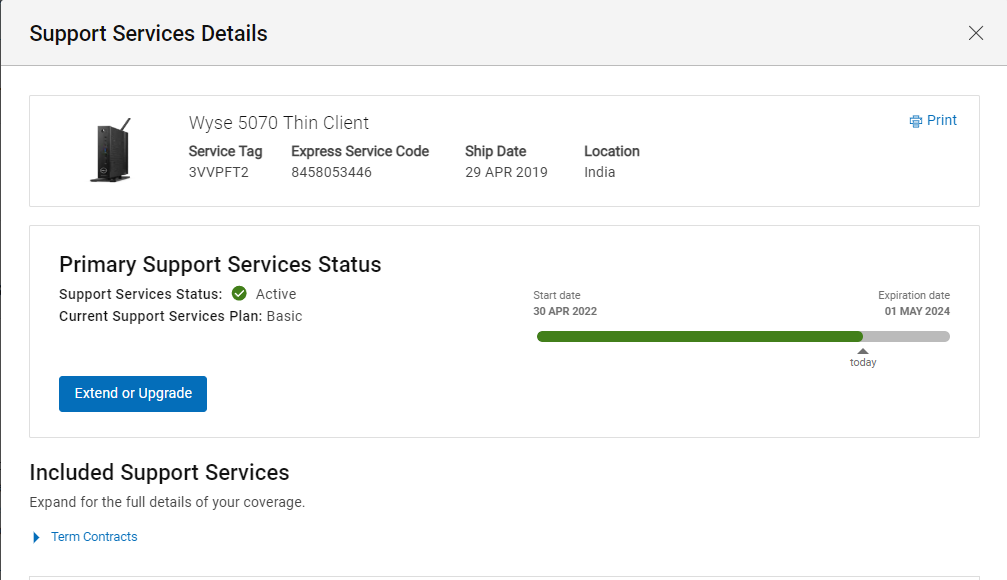Click the printer icon next to Print
The width and height of the screenshot is (1007, 580).
pos(915,121)
